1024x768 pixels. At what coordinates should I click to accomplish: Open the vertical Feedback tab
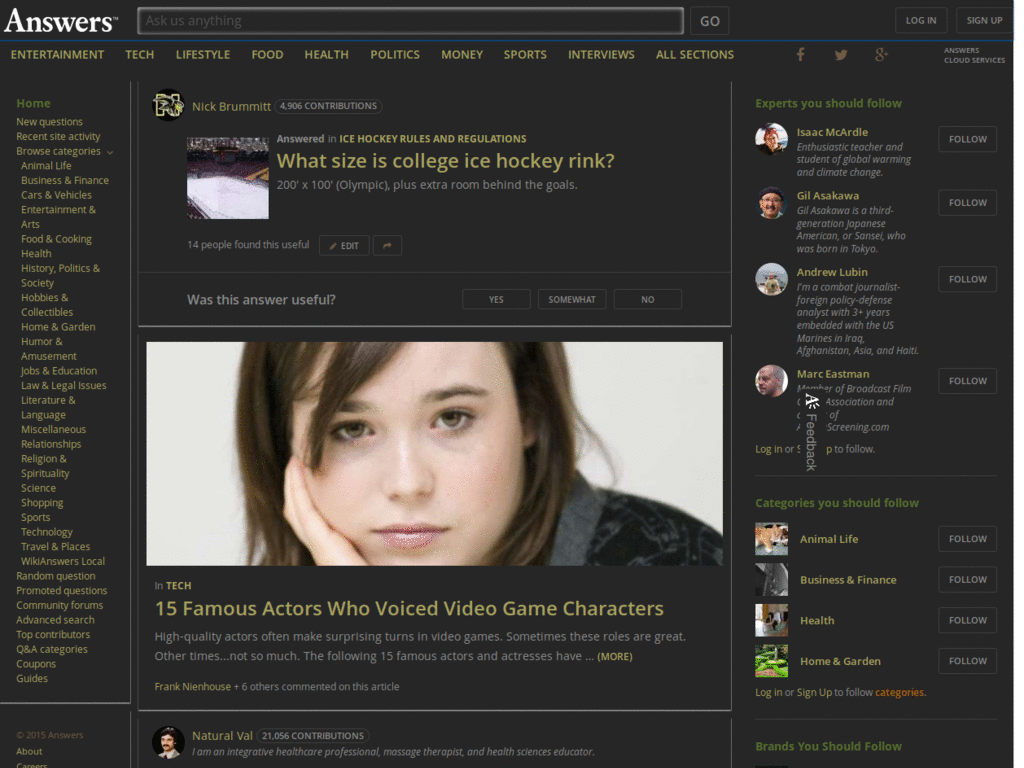tap(811, 432)
